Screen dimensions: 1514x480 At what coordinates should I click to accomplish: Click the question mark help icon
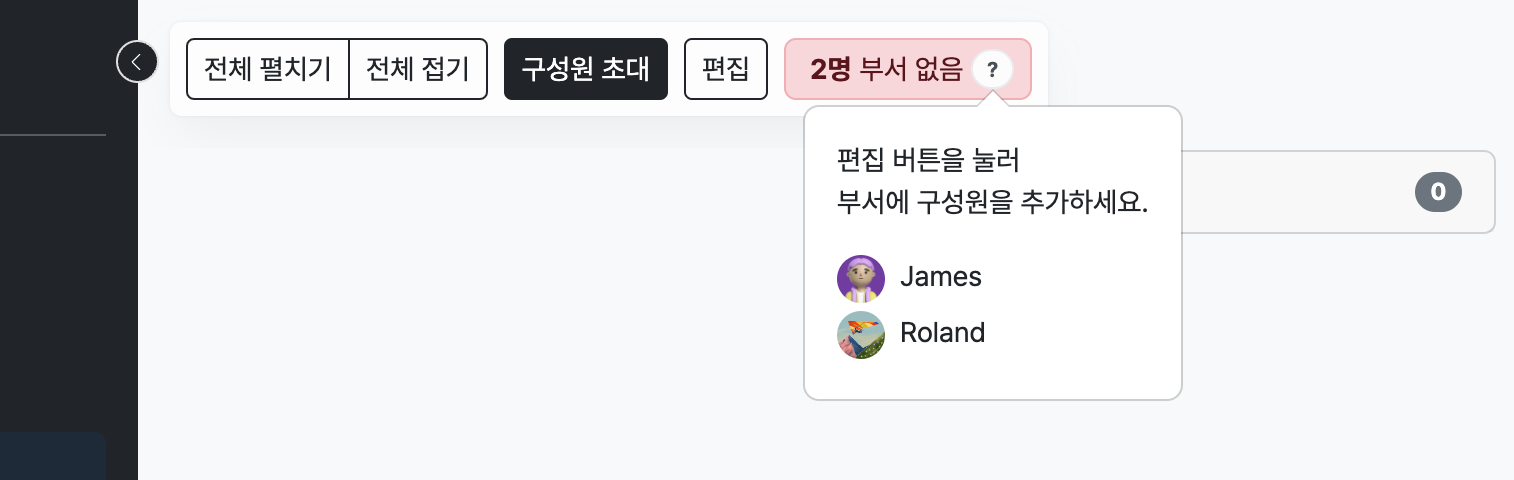[992, 70]
